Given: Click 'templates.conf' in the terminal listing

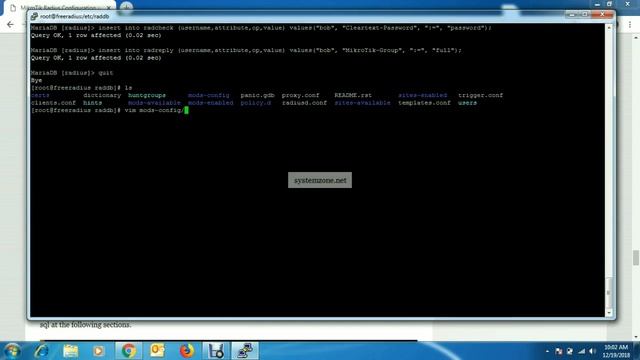Looking at the screenshot, I should coord(424,103).
